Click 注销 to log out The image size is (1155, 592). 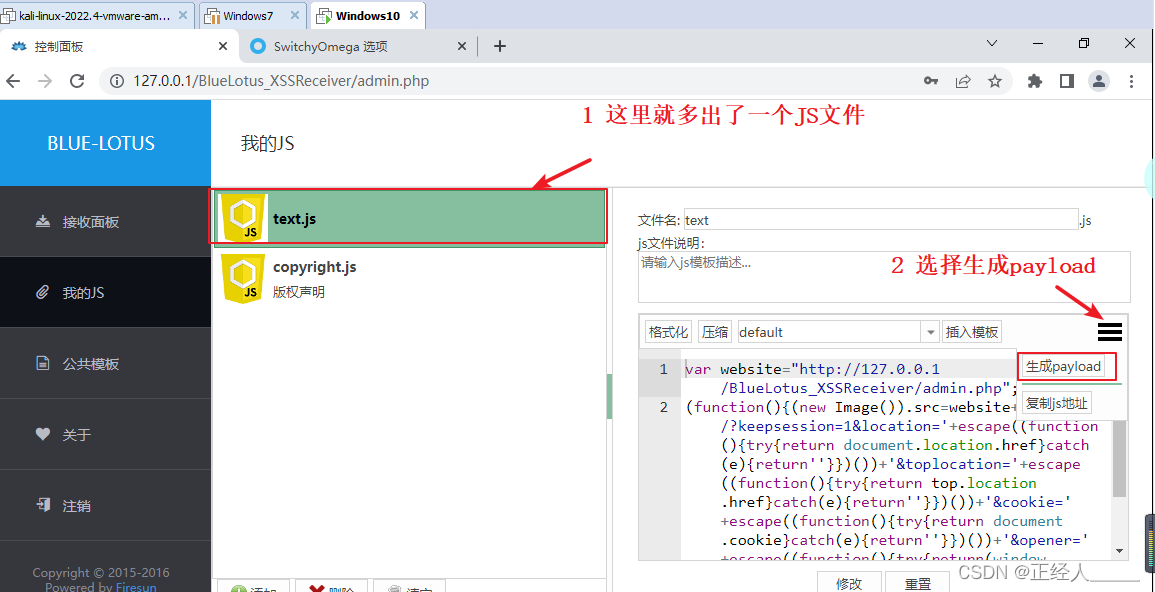[105, 506]
